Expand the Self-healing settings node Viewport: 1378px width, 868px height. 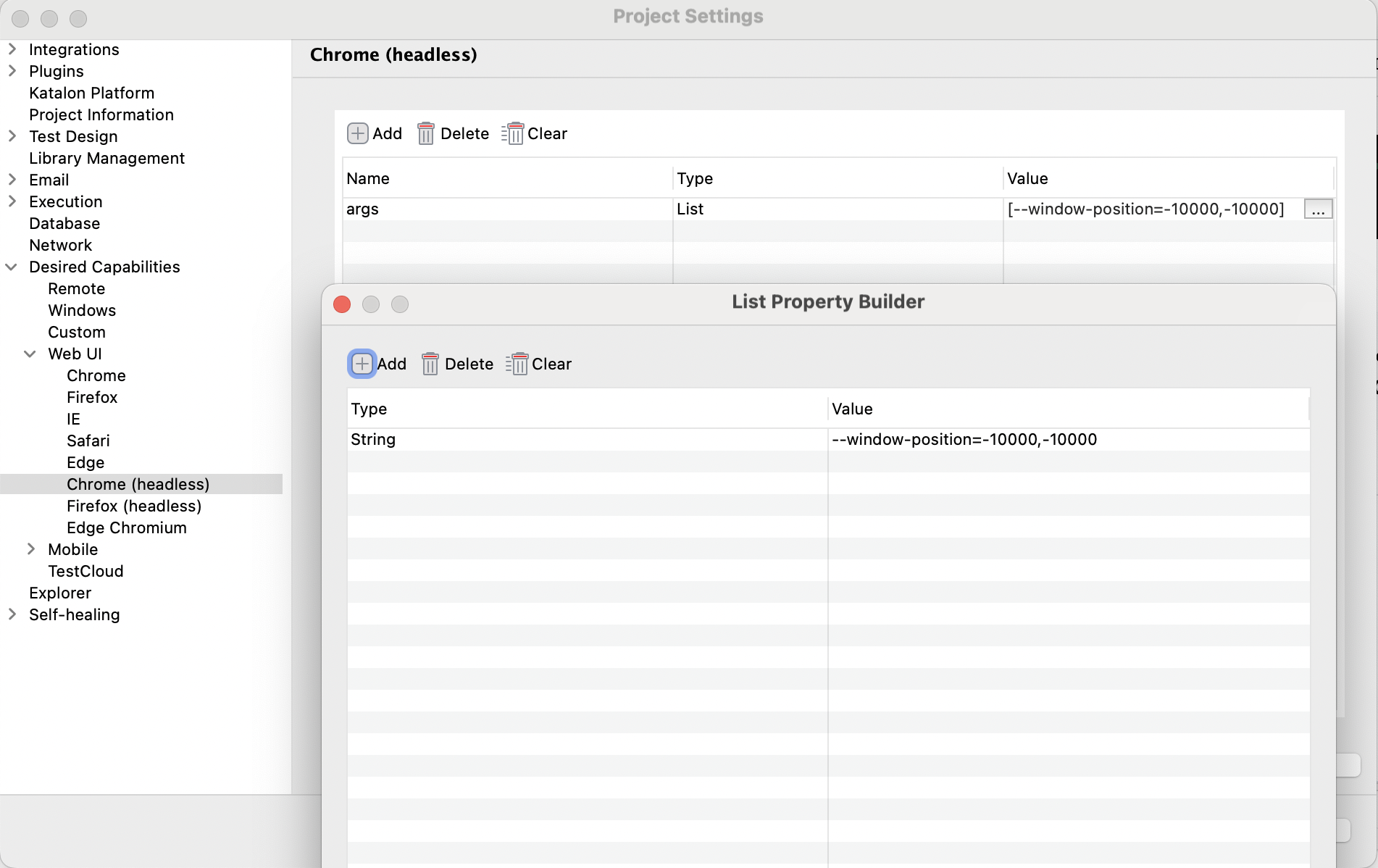(12, 614)
